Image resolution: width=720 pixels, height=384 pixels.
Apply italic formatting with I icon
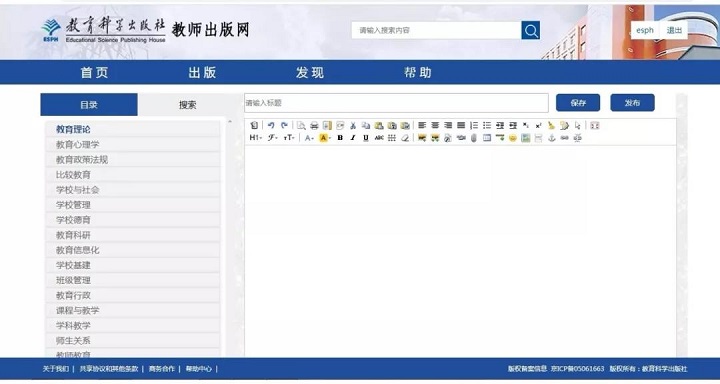[x=353, y=138]
